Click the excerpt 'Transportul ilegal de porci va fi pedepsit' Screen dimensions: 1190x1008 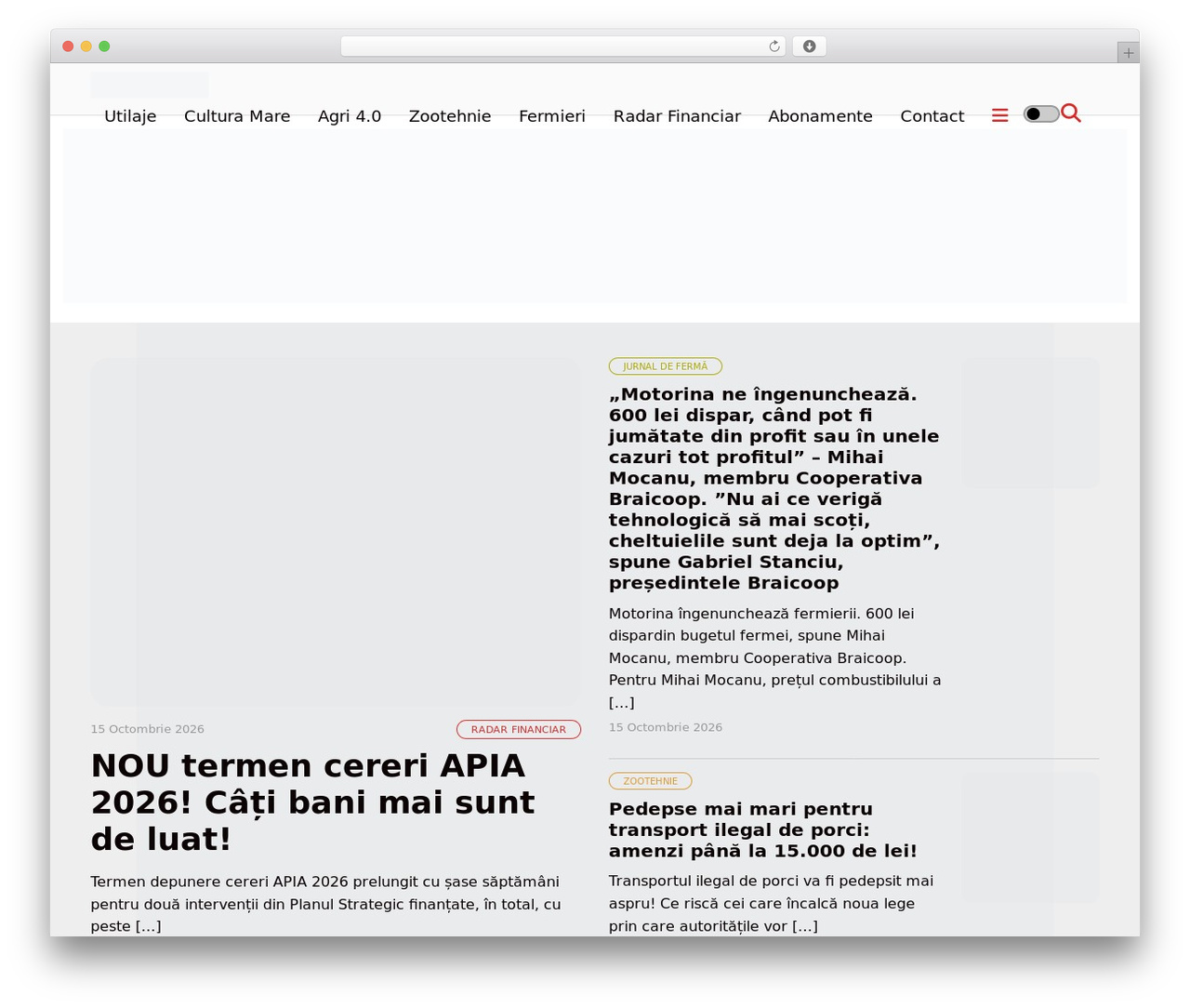(x=772, y=903)
